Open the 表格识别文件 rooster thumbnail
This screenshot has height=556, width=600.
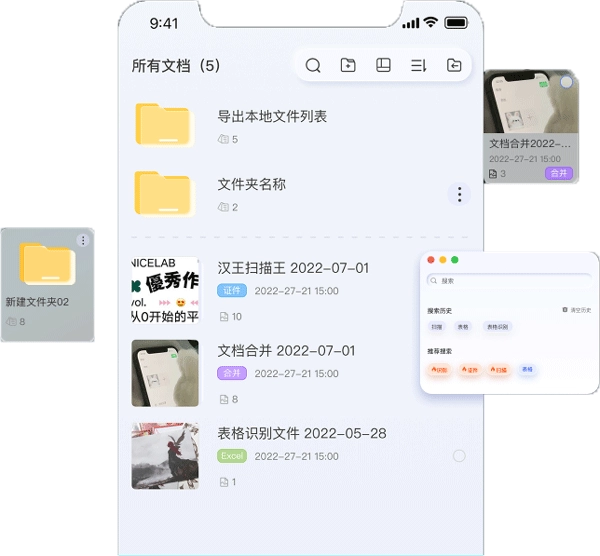[x=165, y=456]
